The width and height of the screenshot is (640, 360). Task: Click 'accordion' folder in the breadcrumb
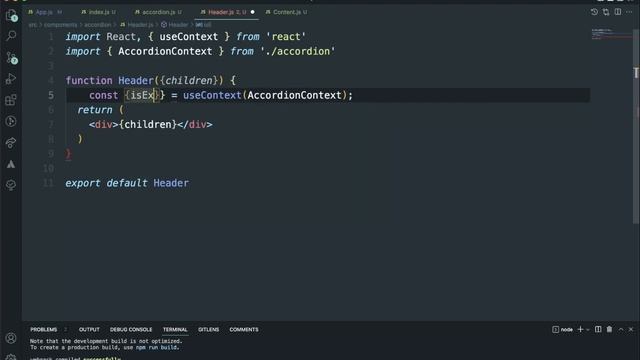click(98, 25)
